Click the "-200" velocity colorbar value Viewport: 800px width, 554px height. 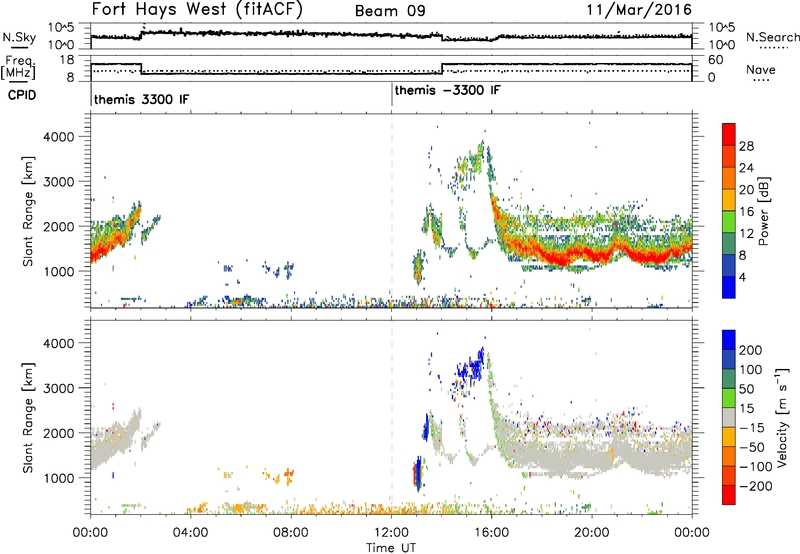click(756, 486)
